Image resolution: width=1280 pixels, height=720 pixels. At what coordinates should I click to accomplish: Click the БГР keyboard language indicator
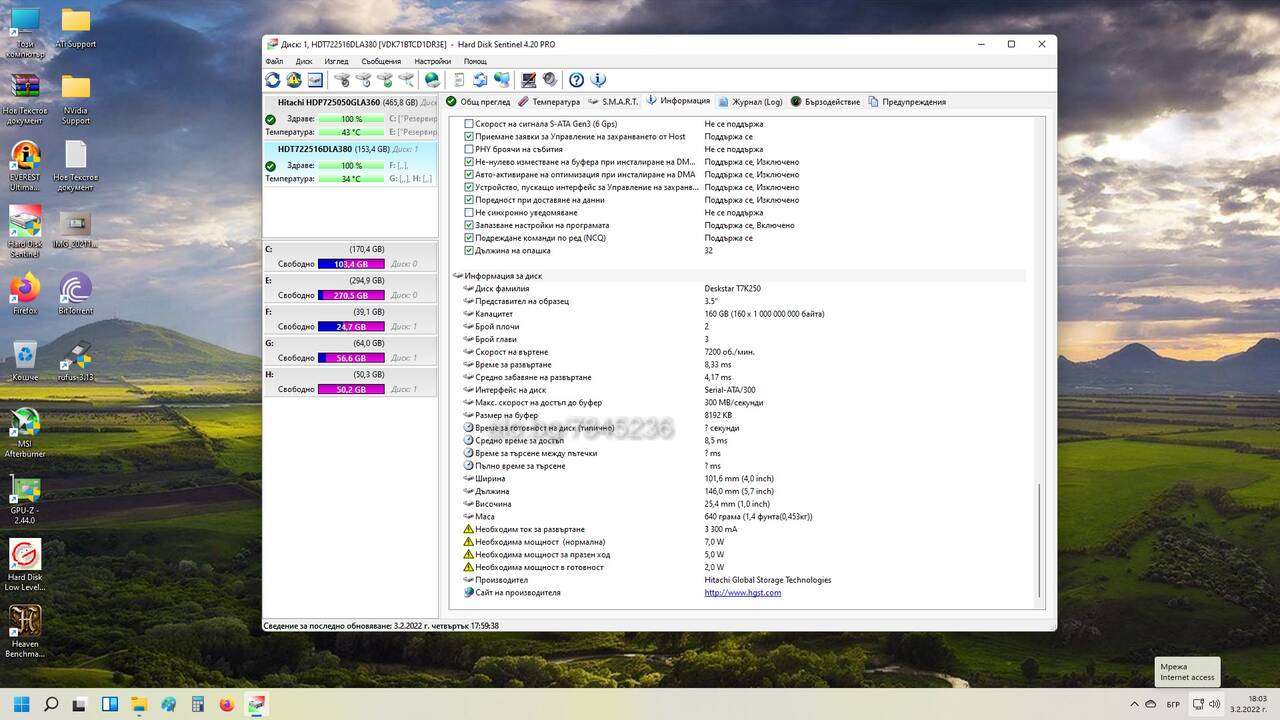1173,704
